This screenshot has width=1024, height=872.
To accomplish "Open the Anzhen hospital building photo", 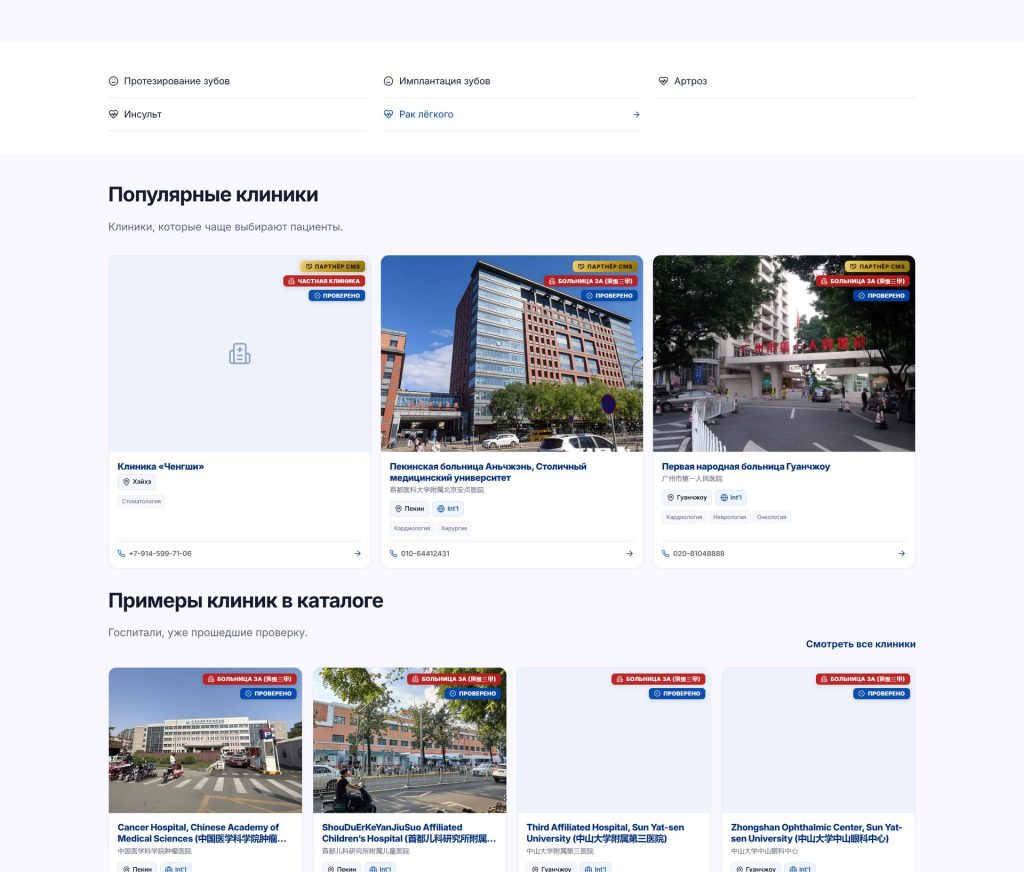I will click(511, 353).
